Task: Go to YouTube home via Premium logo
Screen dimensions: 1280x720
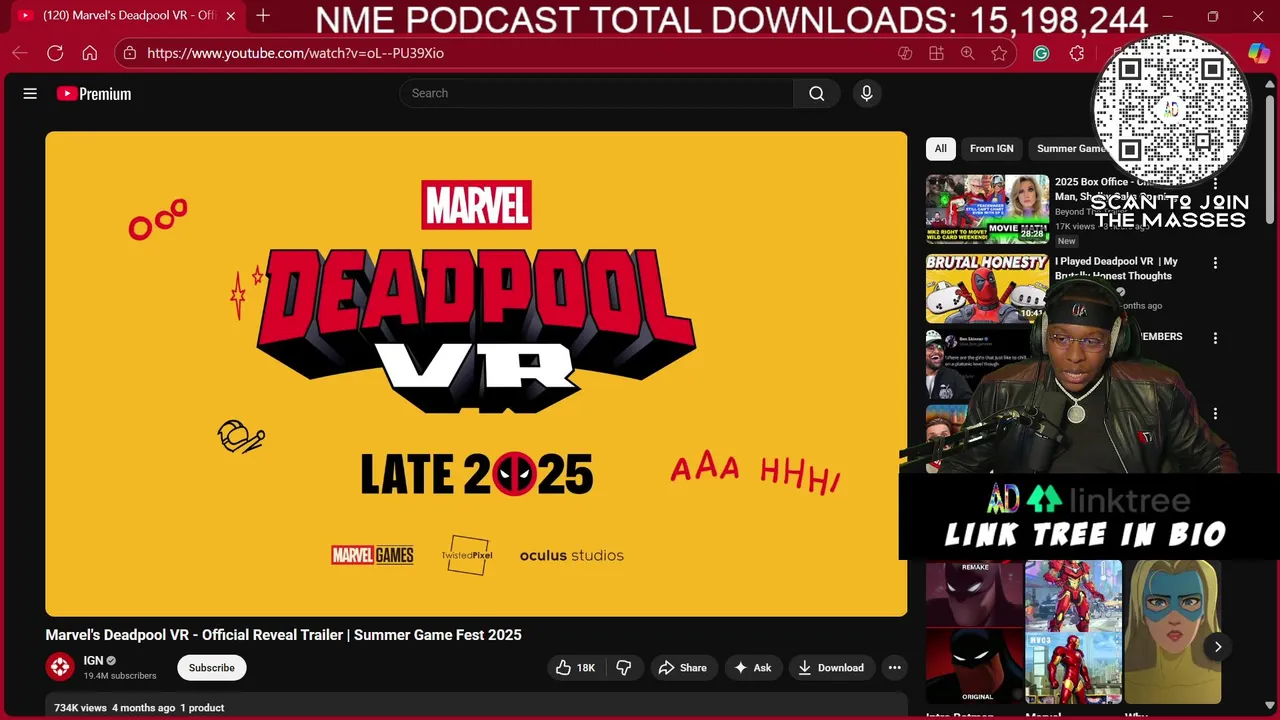Action: tap(94, 94)
